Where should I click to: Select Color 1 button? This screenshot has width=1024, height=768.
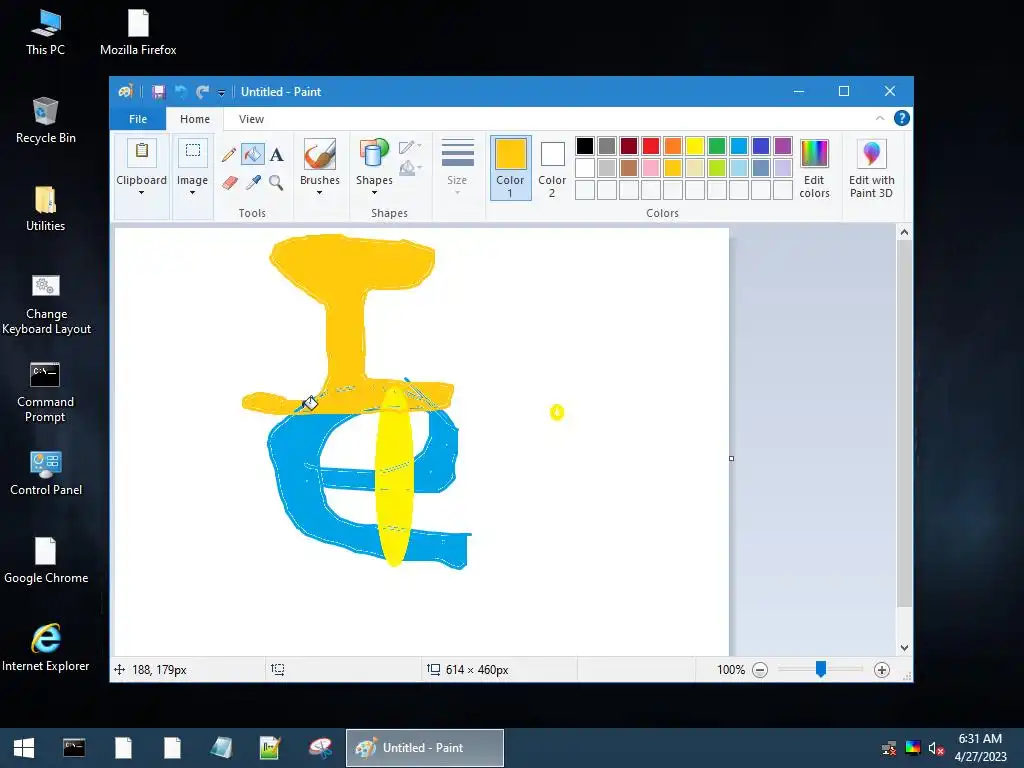510,168
